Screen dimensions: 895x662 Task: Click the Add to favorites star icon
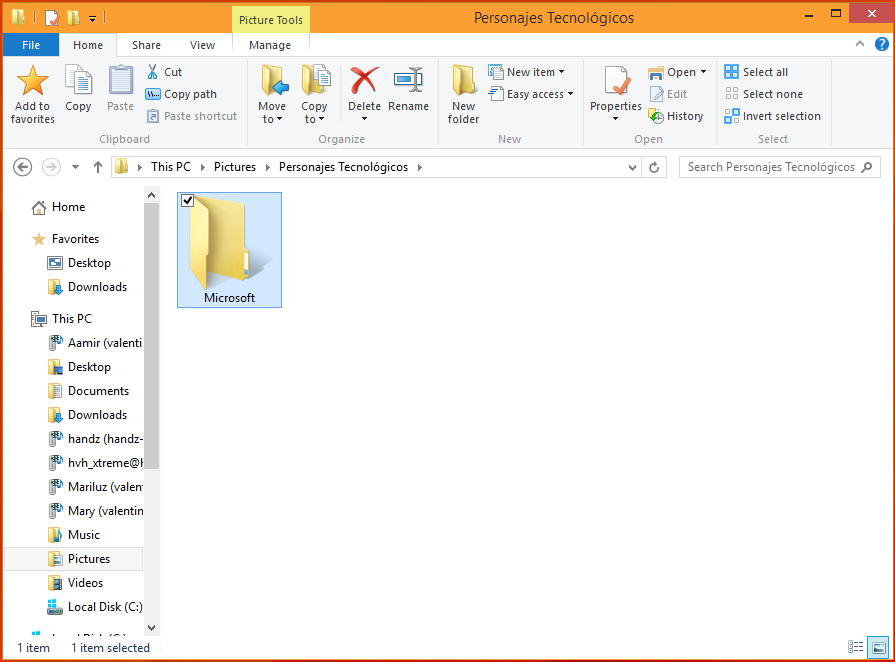(32, 82)
